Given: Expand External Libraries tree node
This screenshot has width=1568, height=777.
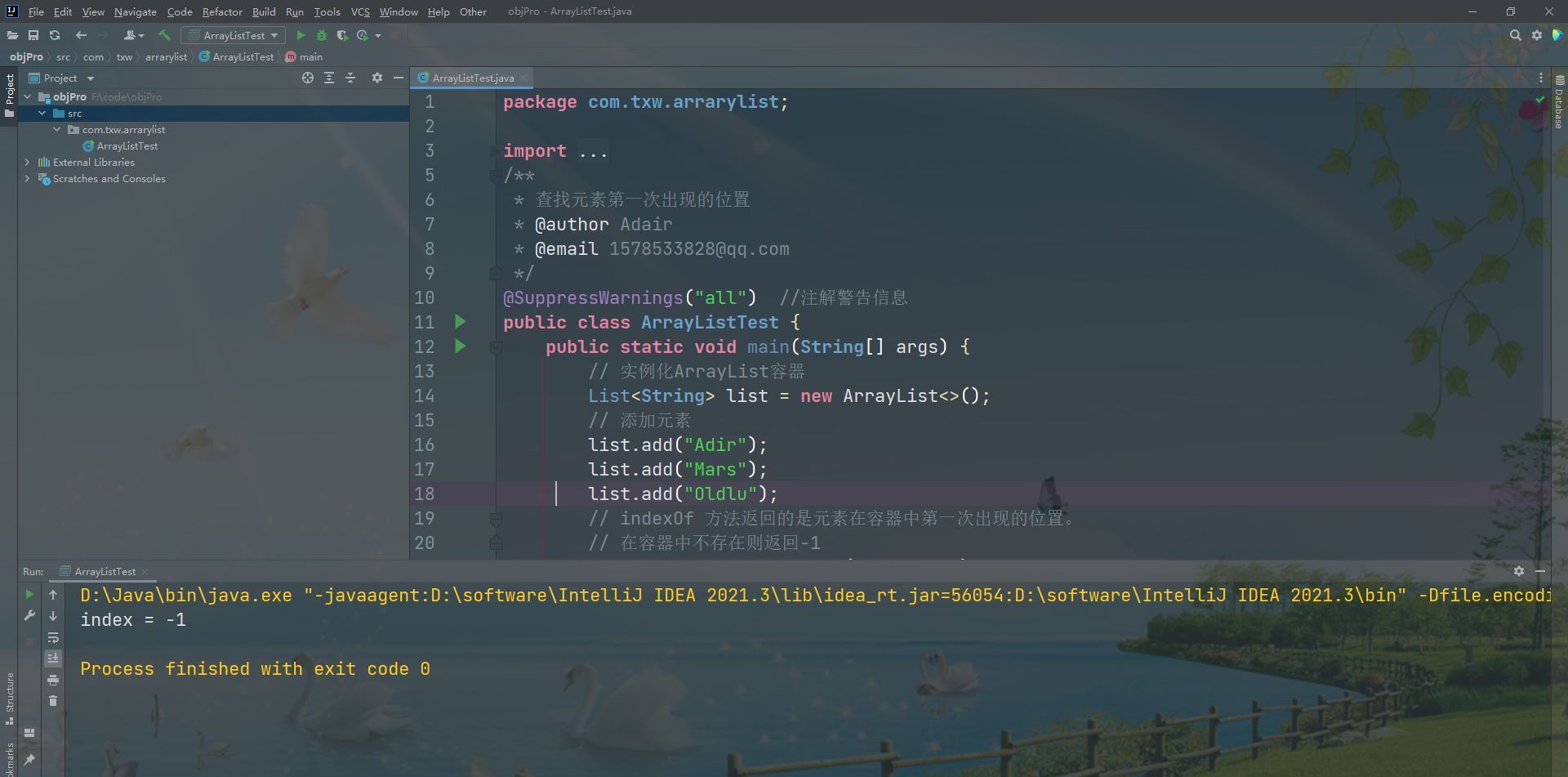Looking at the screenshot, I should [28, 162].
